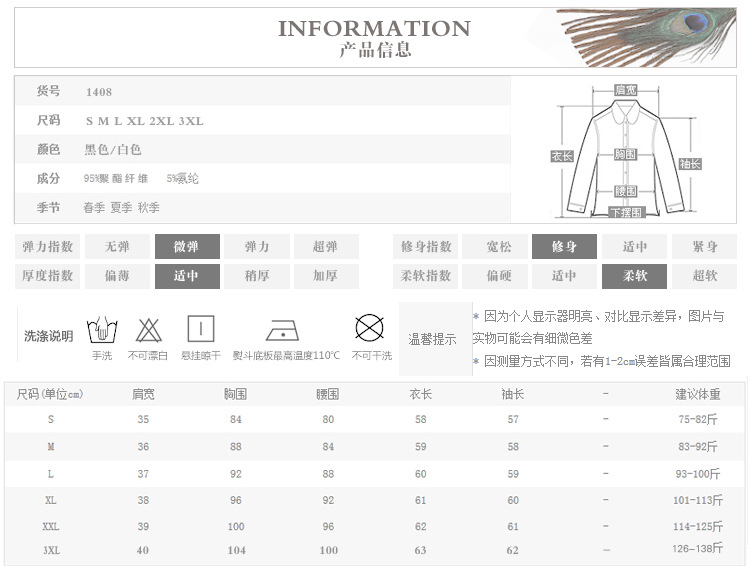This screenshot has width=750, height=566.
Task: Click the 5% 氨纶 composition text
Action: pos(182,178)
